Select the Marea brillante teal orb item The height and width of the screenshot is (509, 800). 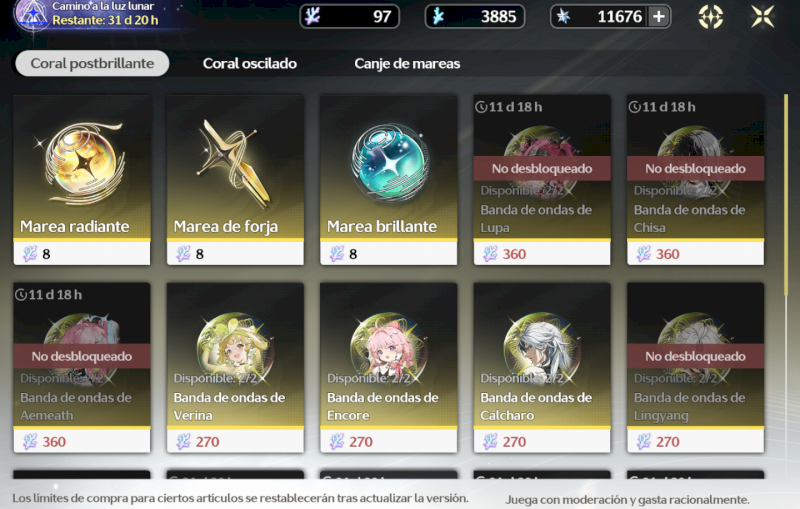click(x=388, y=180)
